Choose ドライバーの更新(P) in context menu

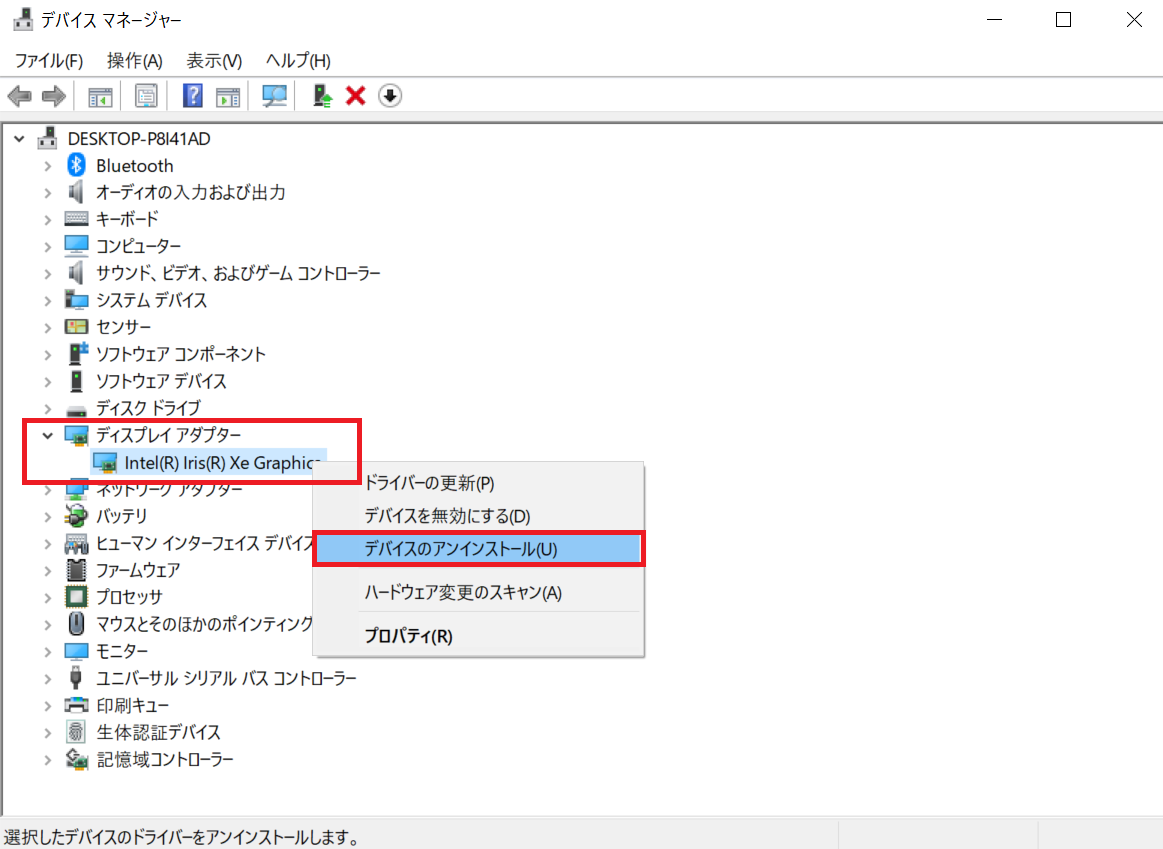[429, 483]
